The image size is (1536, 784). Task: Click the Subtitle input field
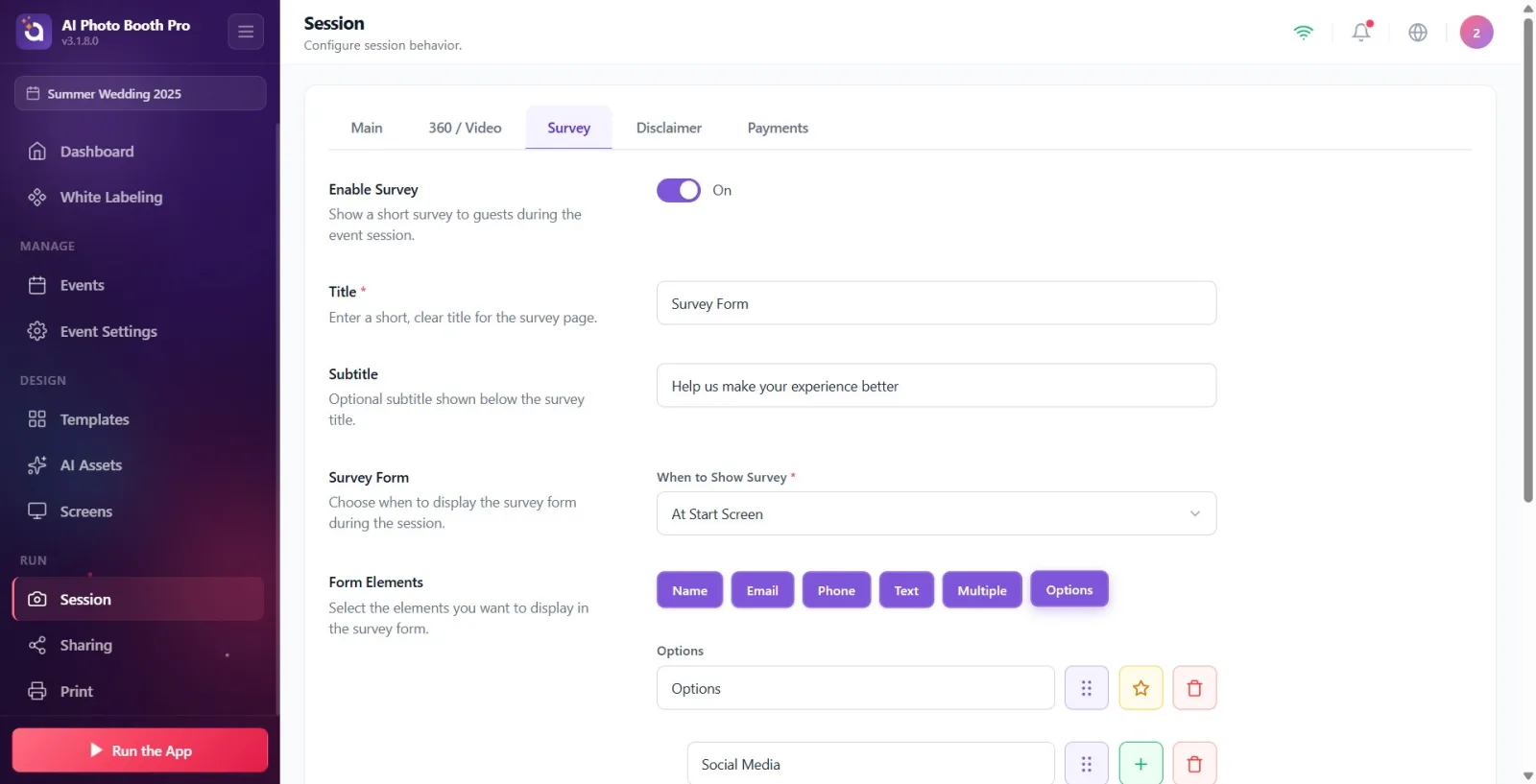tap(936, 386)
